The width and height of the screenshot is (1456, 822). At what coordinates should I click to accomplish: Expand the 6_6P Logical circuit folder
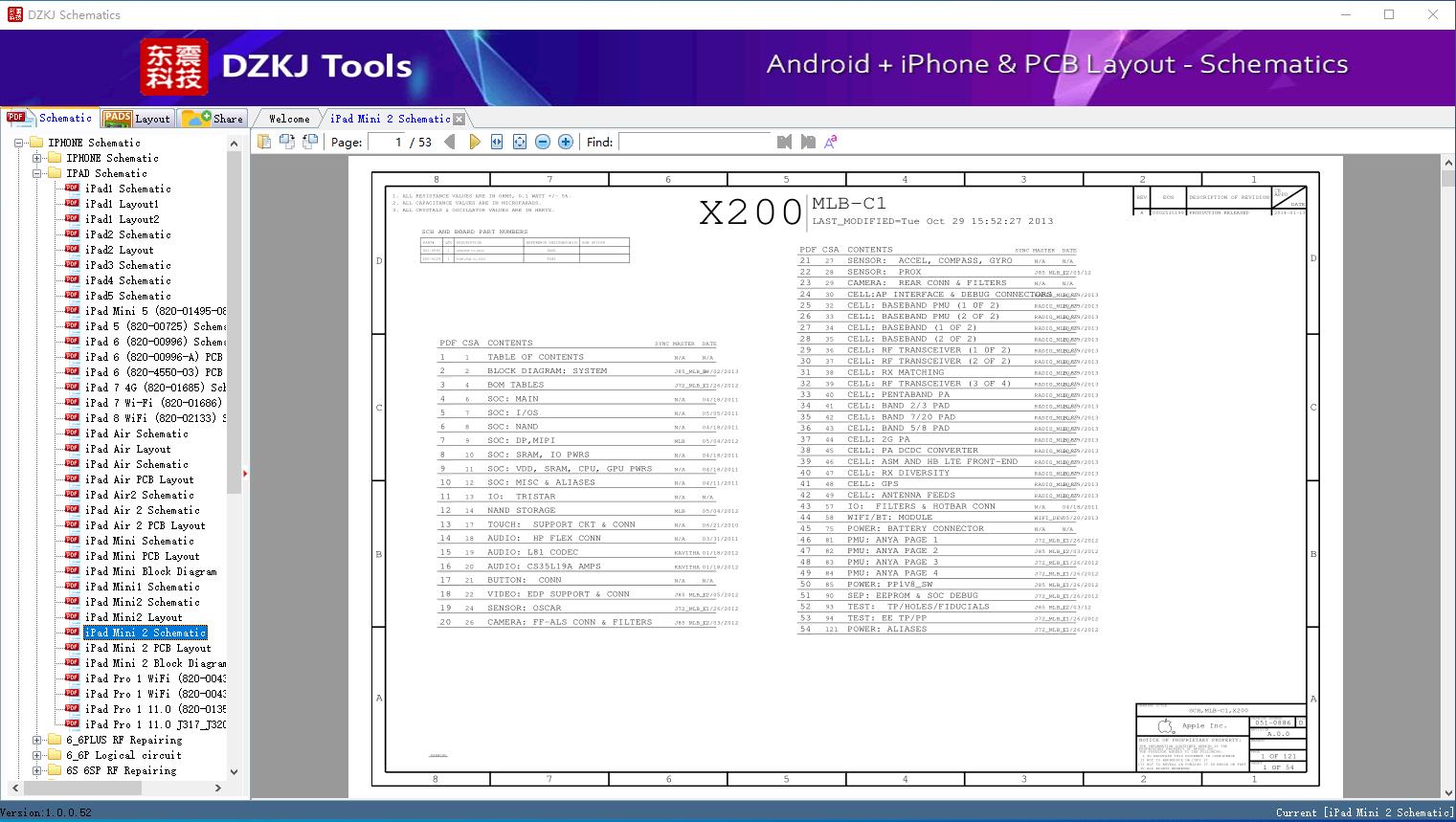[37, 755]
